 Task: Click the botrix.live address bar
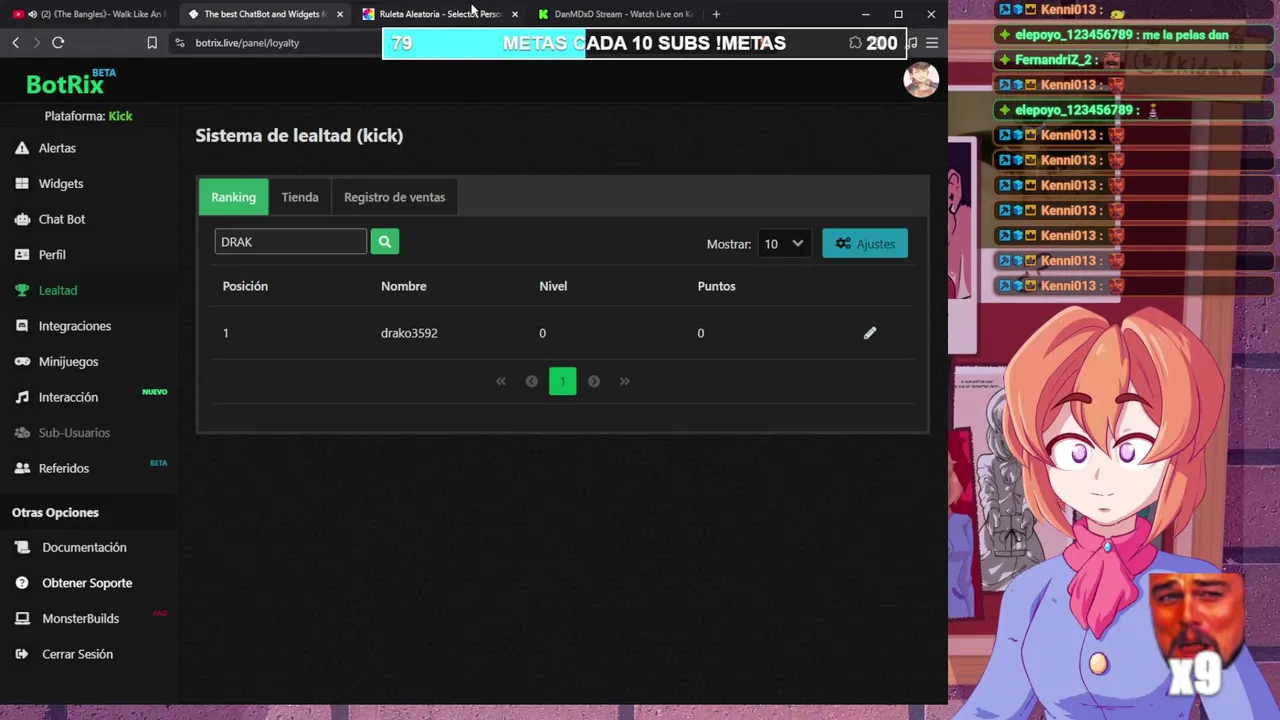(x=247, y=42)
